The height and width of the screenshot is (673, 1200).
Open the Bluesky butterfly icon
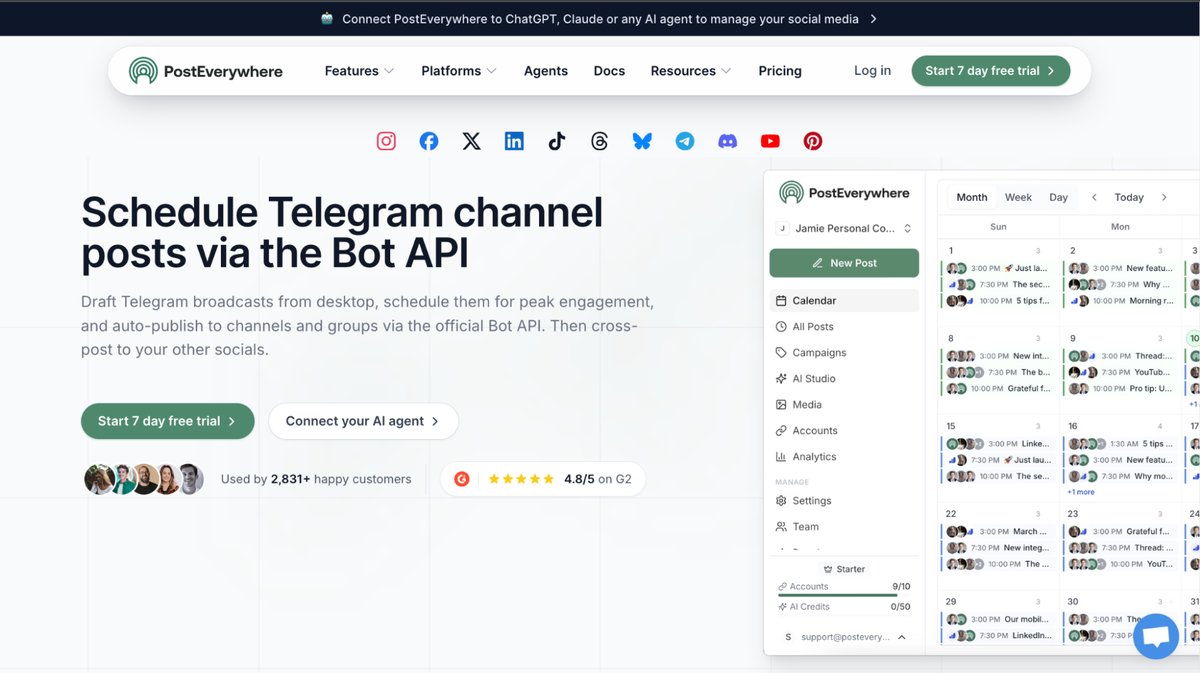click(x=642, y=141)
